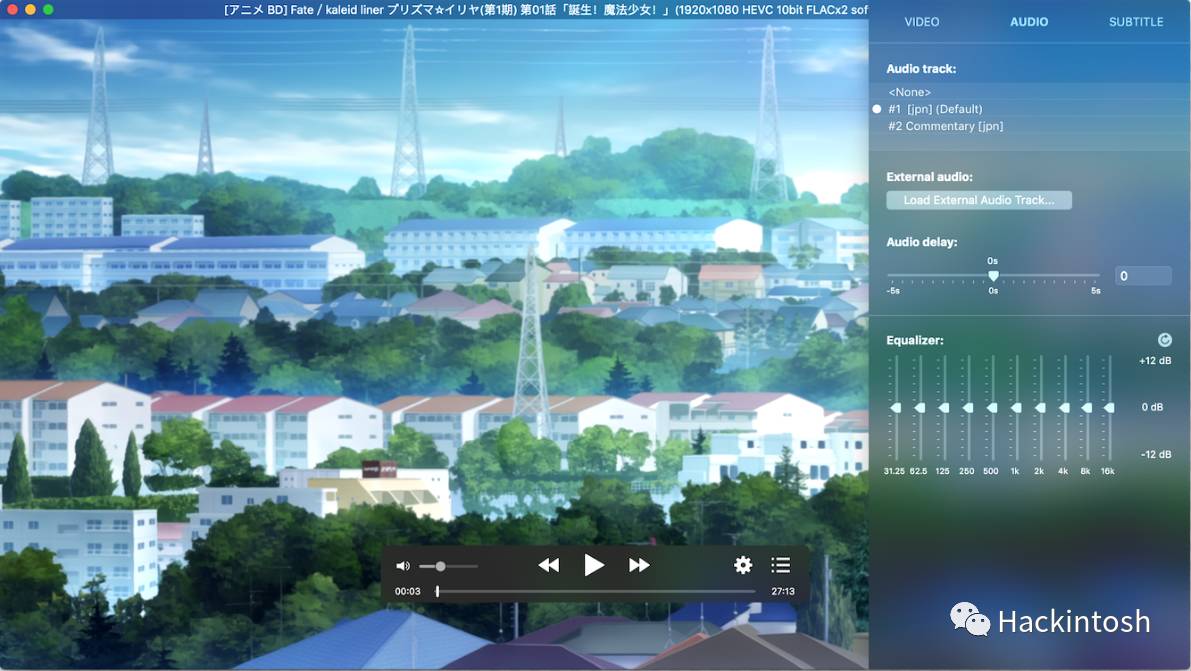Open playback settings via the gear icon
Image resolution: width=1191 pixels, height=671 pixels.
743,565
